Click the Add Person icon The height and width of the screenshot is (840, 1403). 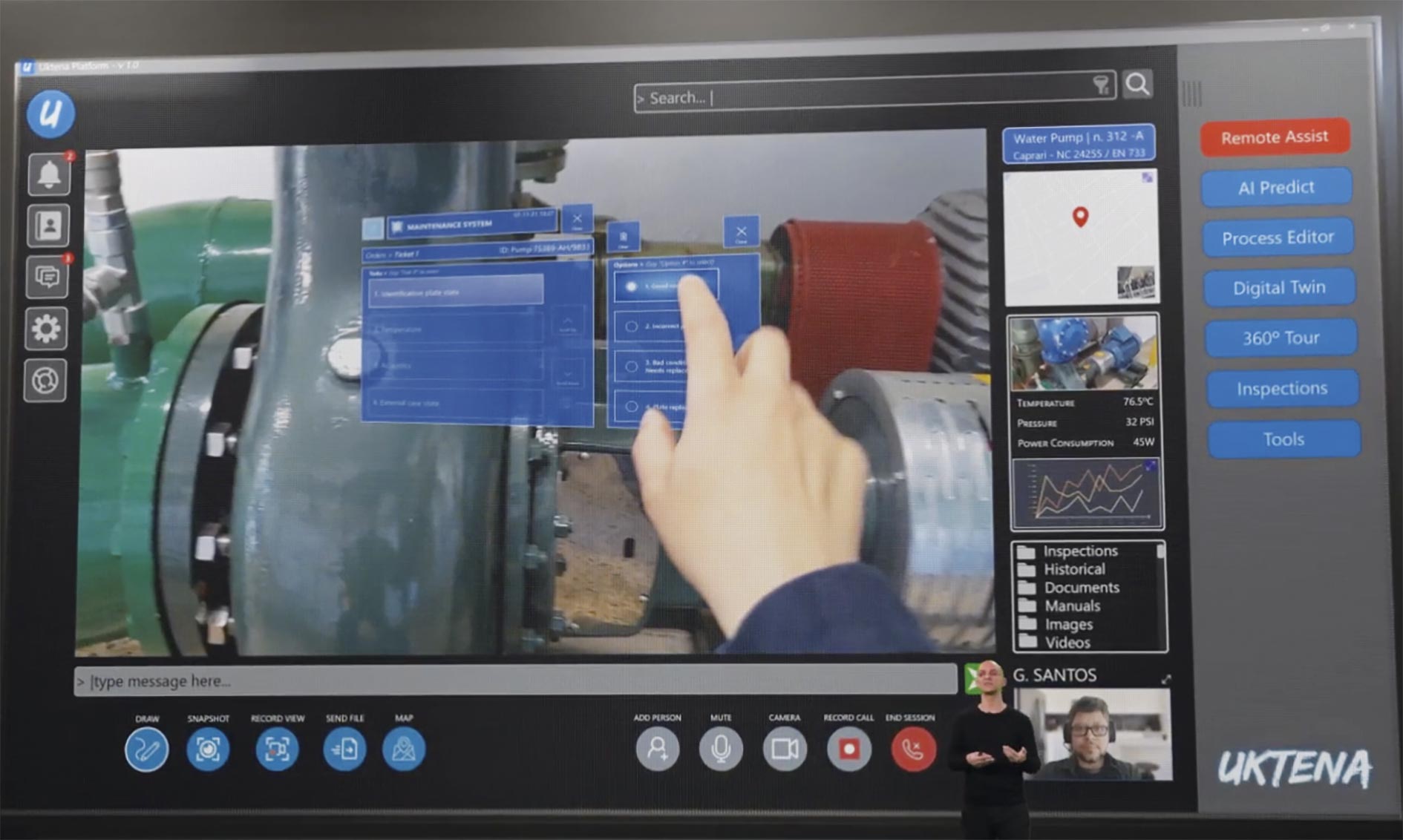tap(658, 749)
